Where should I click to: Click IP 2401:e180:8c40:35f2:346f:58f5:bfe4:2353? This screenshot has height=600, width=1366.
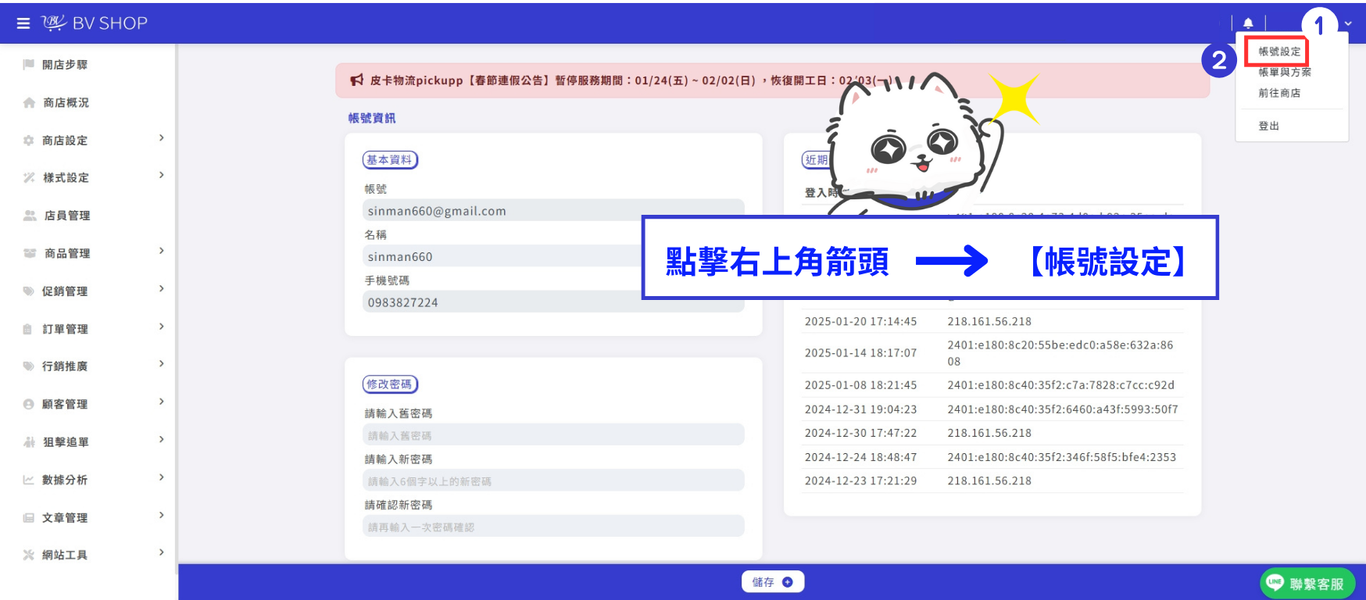(1062, 457)
